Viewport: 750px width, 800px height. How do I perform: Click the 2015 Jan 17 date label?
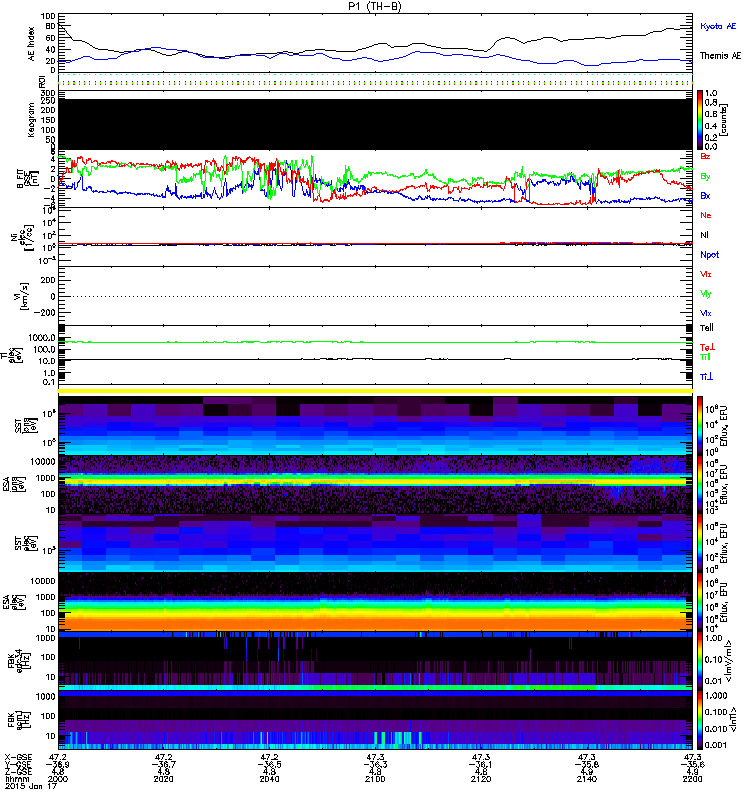point(31,786)
